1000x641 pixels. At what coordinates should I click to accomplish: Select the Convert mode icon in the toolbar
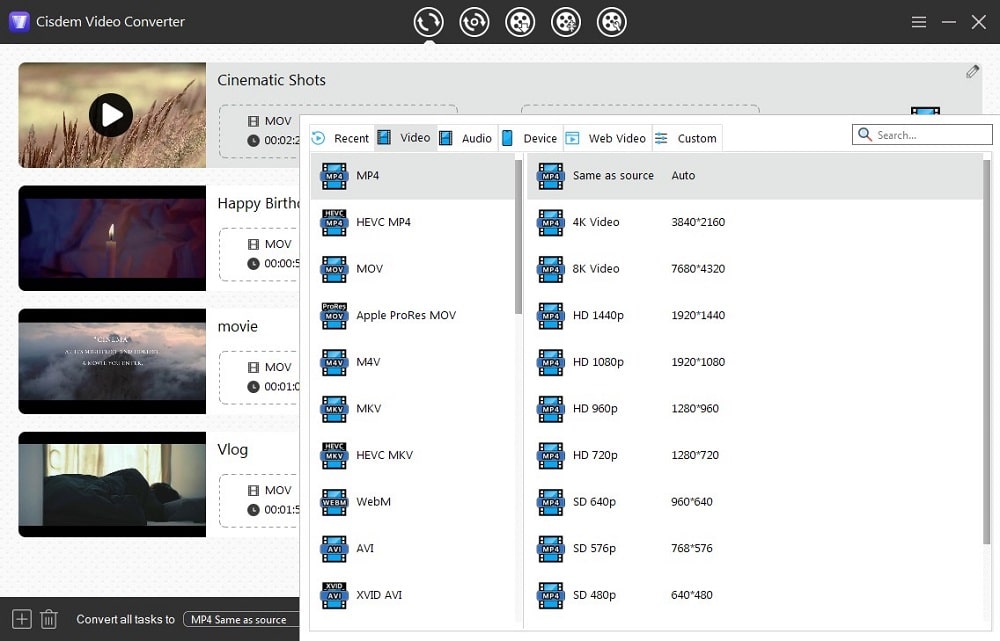pyautogui.click(x=428, y=21)
